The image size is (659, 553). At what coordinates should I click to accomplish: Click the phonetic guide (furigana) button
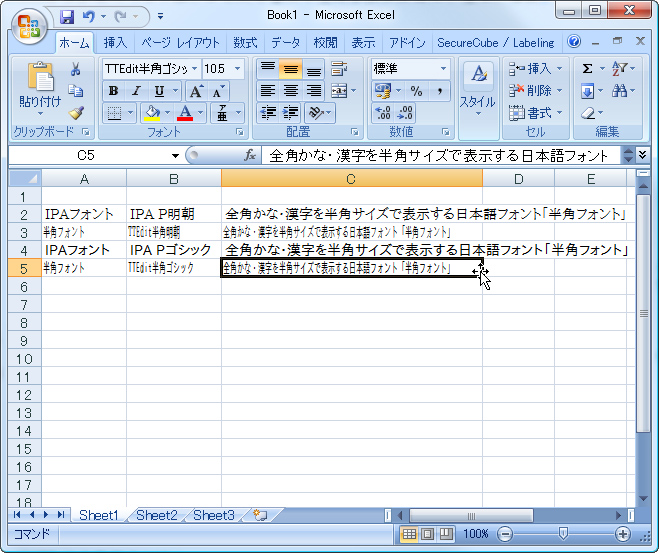click(x=222, y=113)
